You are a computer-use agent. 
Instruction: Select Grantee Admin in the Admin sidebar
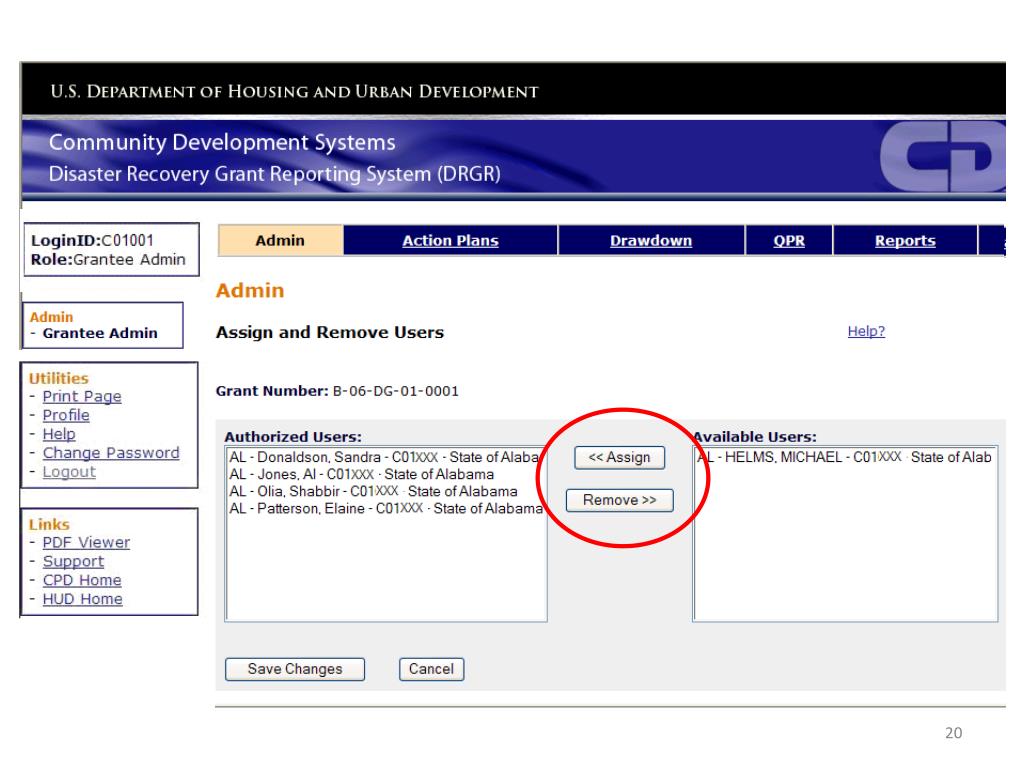[100, 333]
